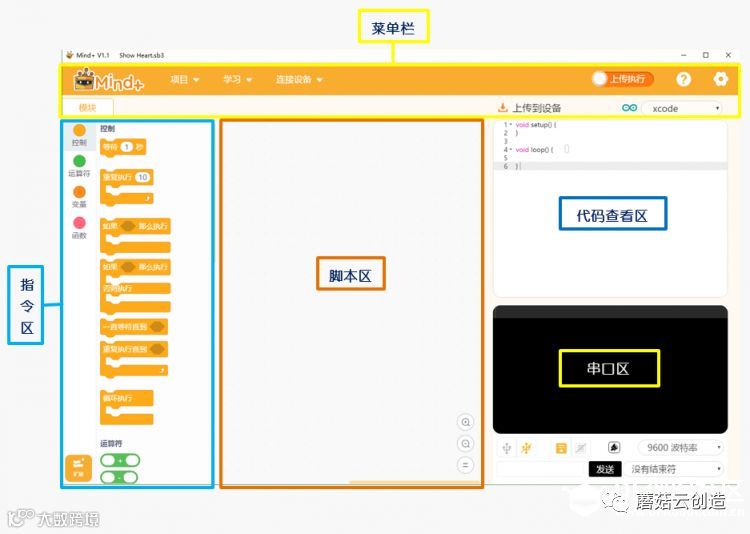Click the void setup() code line
Viewport: 750px width, 534px height.
pyautogui.click(x=536, y=124)
